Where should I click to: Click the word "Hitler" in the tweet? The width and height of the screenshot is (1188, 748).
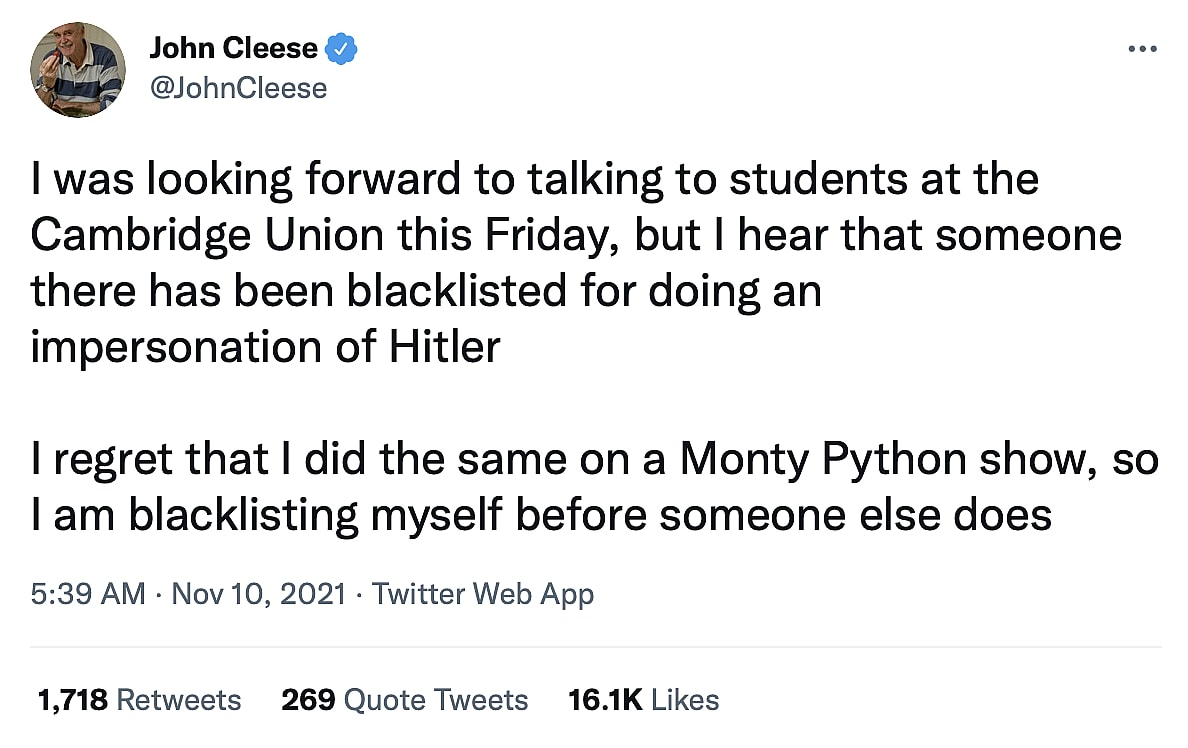[x=441, y=347]
